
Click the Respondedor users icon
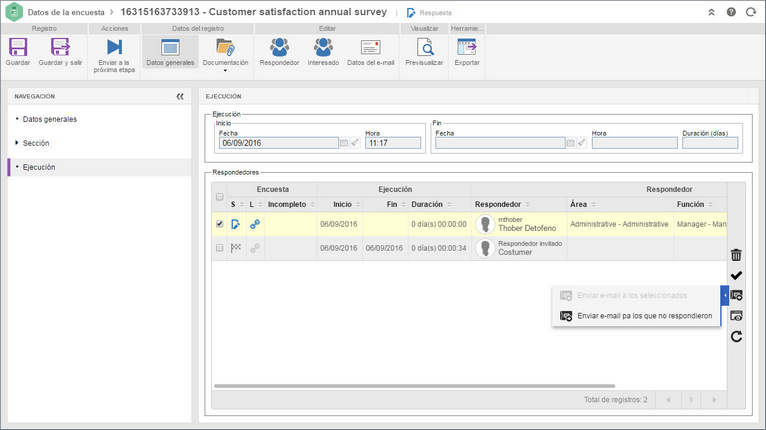279,47
